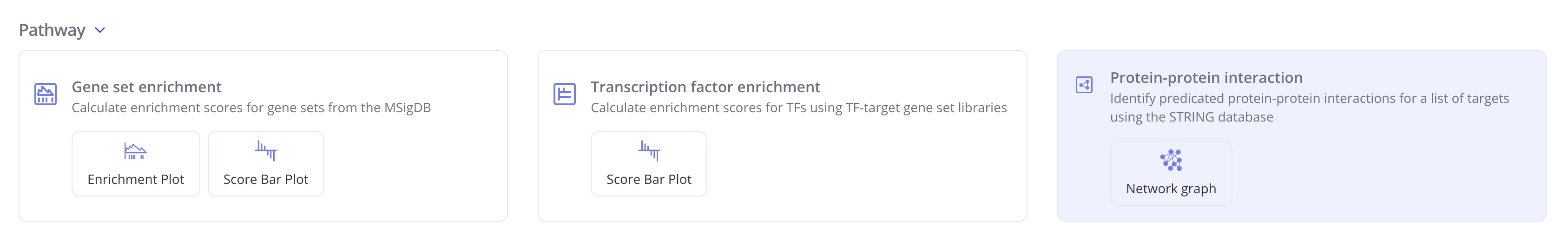This screenshot has height=244, width=1568.
Task: Click the Protein-protein interaction share icon
Action: 1084,85
